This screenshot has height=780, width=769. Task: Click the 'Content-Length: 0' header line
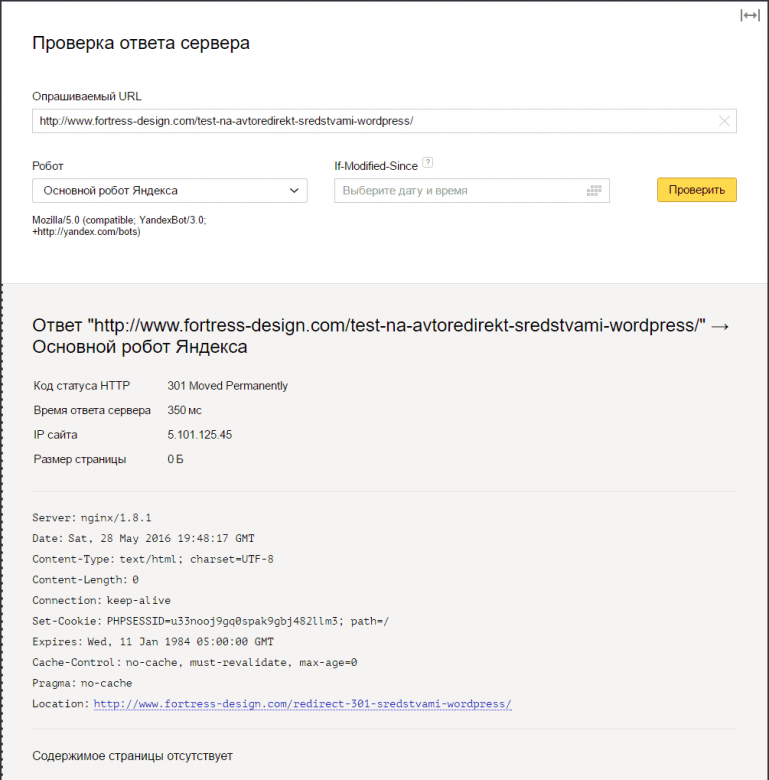[x=85, y=580]
